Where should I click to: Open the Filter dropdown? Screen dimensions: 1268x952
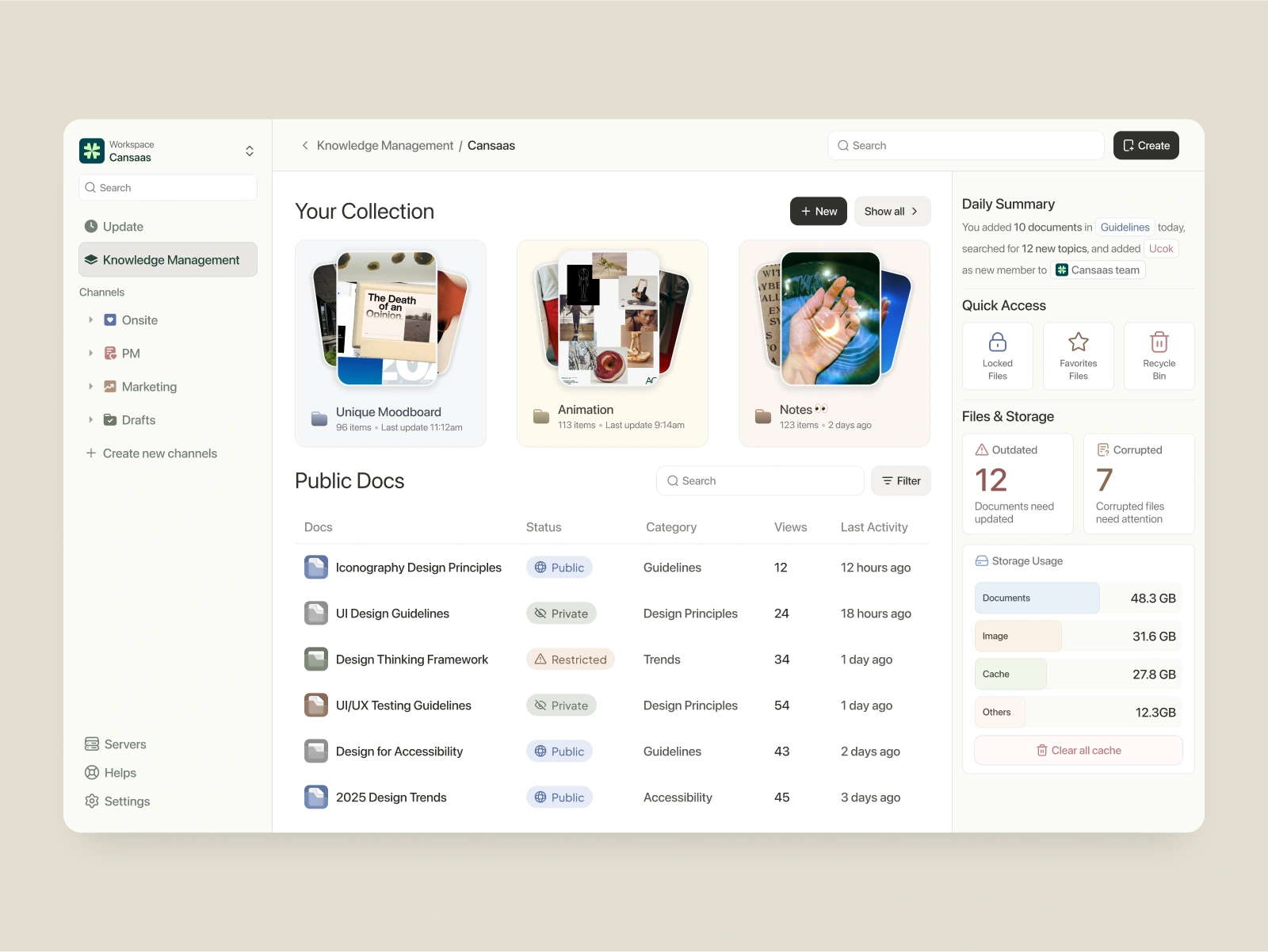coord(901,481)
